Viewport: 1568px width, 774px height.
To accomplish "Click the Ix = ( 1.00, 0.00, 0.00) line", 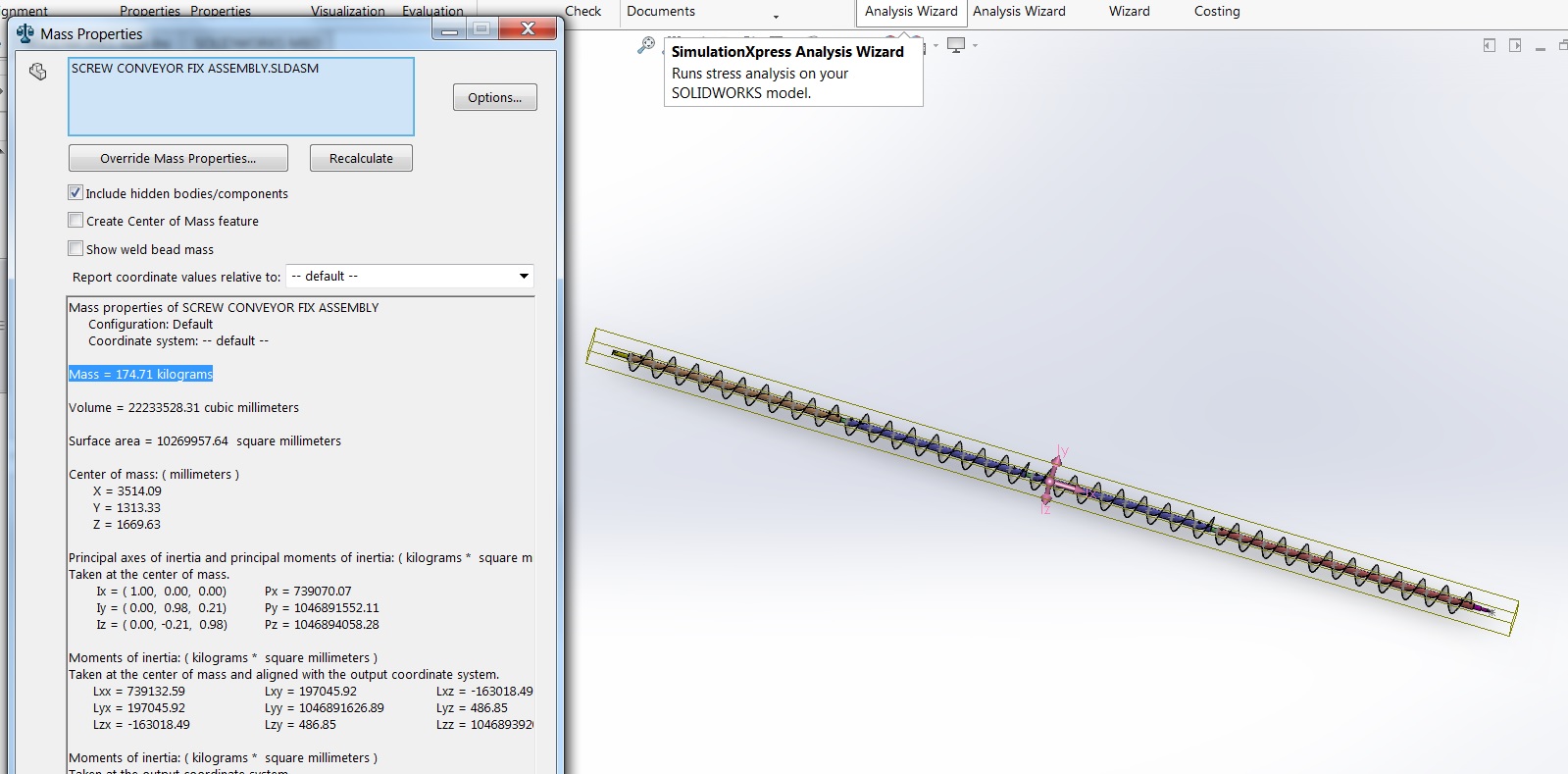I will (x=161, y=591).
